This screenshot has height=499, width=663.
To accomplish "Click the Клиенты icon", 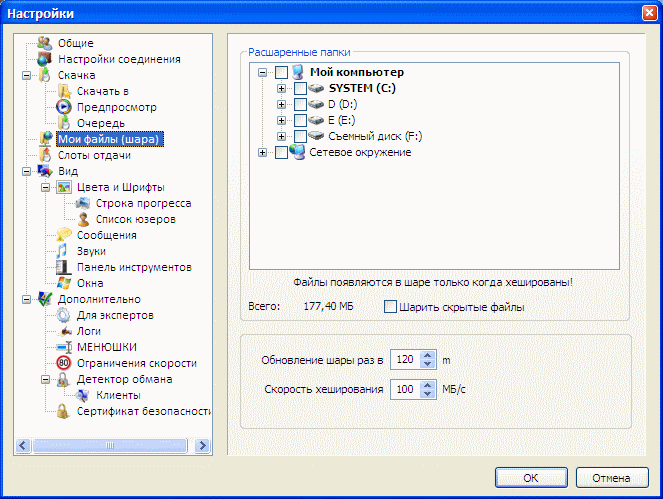I will [x=83, y=395].
